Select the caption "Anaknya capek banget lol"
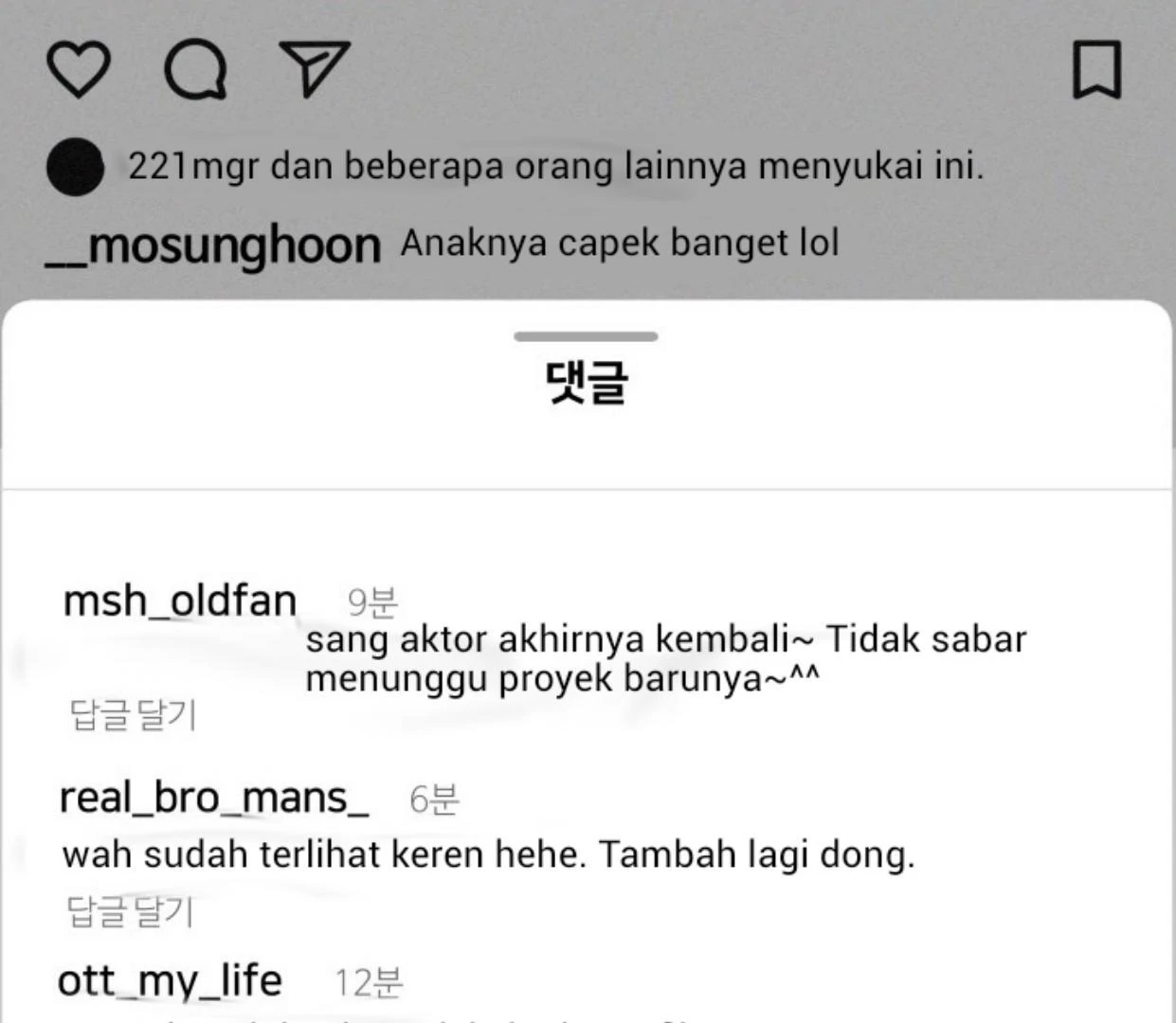Image resolution: width=1176 pixels, height=1023 pixels. 620,243
